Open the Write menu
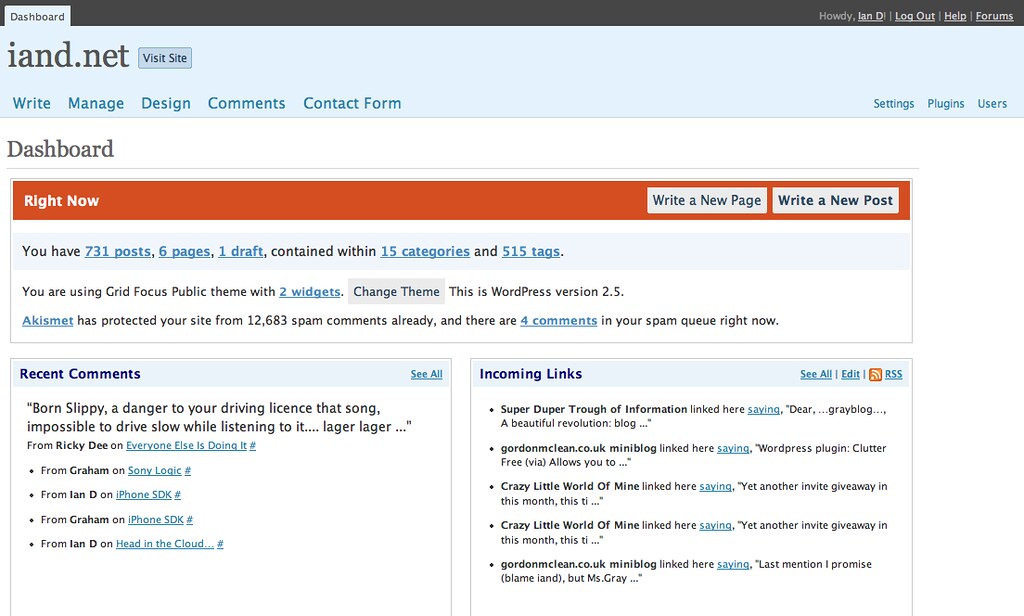The image size is (1024, 616). point(31,103)
